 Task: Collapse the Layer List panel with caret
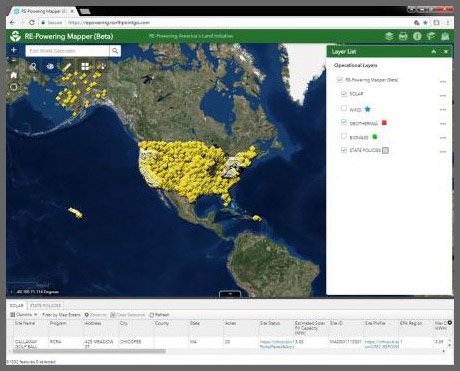(434, 52)
